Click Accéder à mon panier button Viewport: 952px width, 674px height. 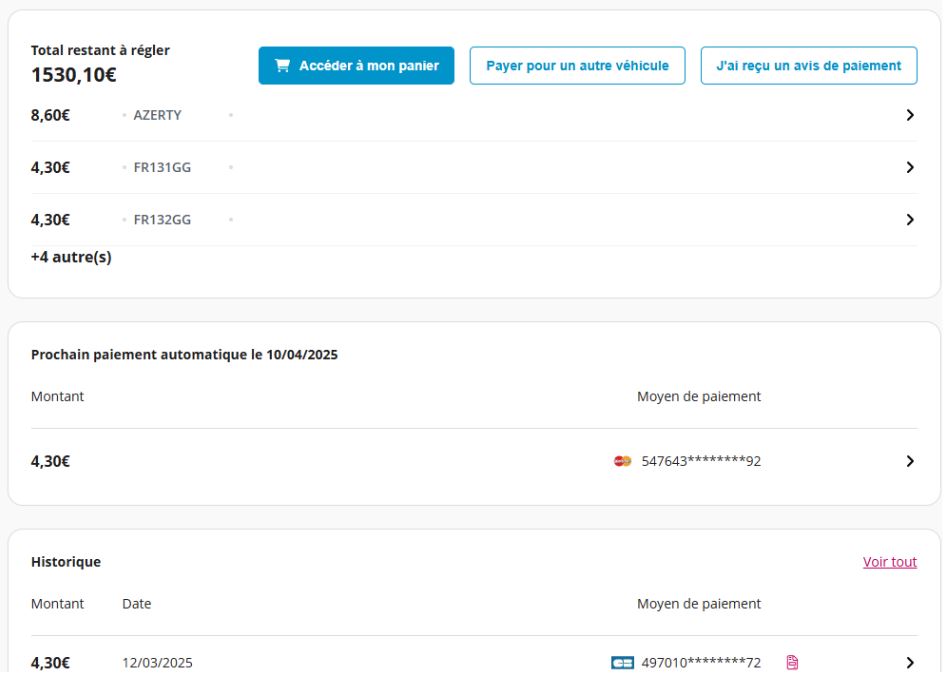coord(356,66)
